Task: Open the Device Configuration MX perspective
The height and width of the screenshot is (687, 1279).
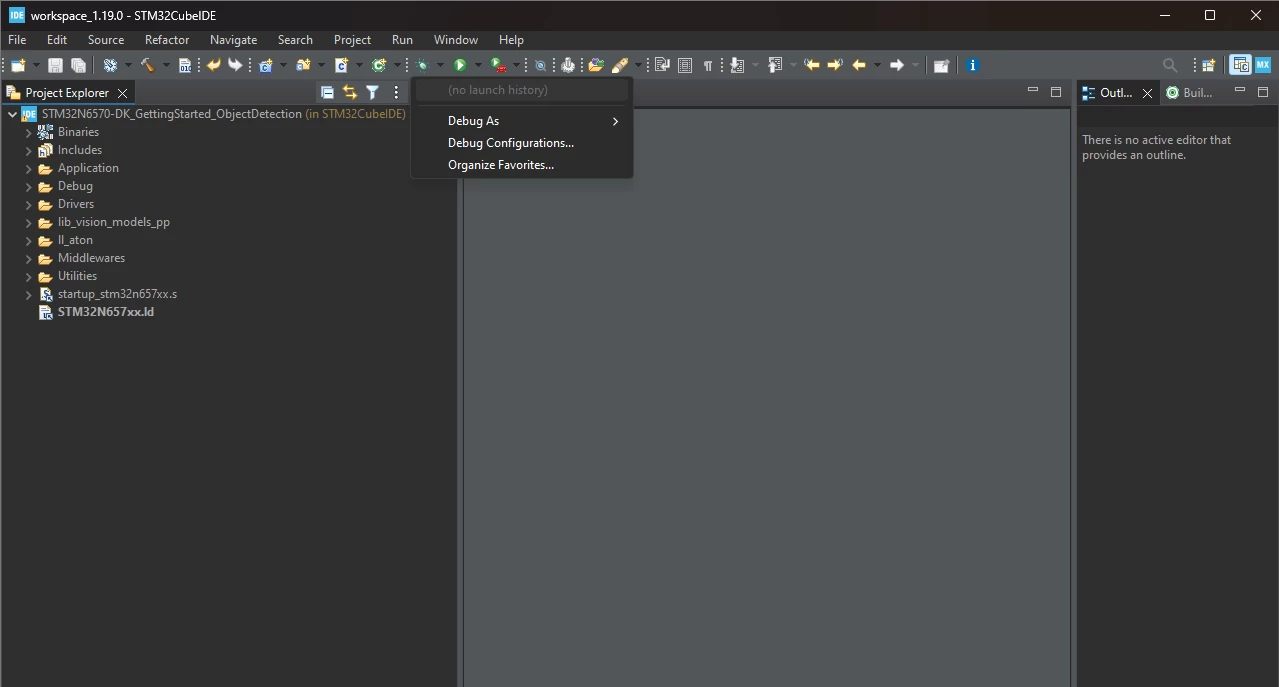Action: click(1263, 65)
